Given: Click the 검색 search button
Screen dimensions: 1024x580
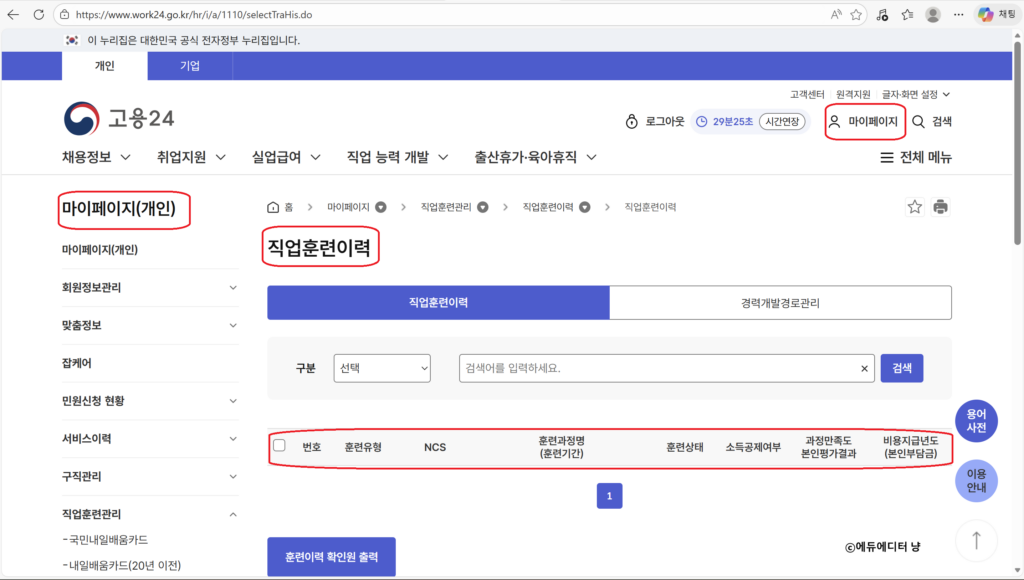Looking at the screenshot, I should [x=901, y=368].
